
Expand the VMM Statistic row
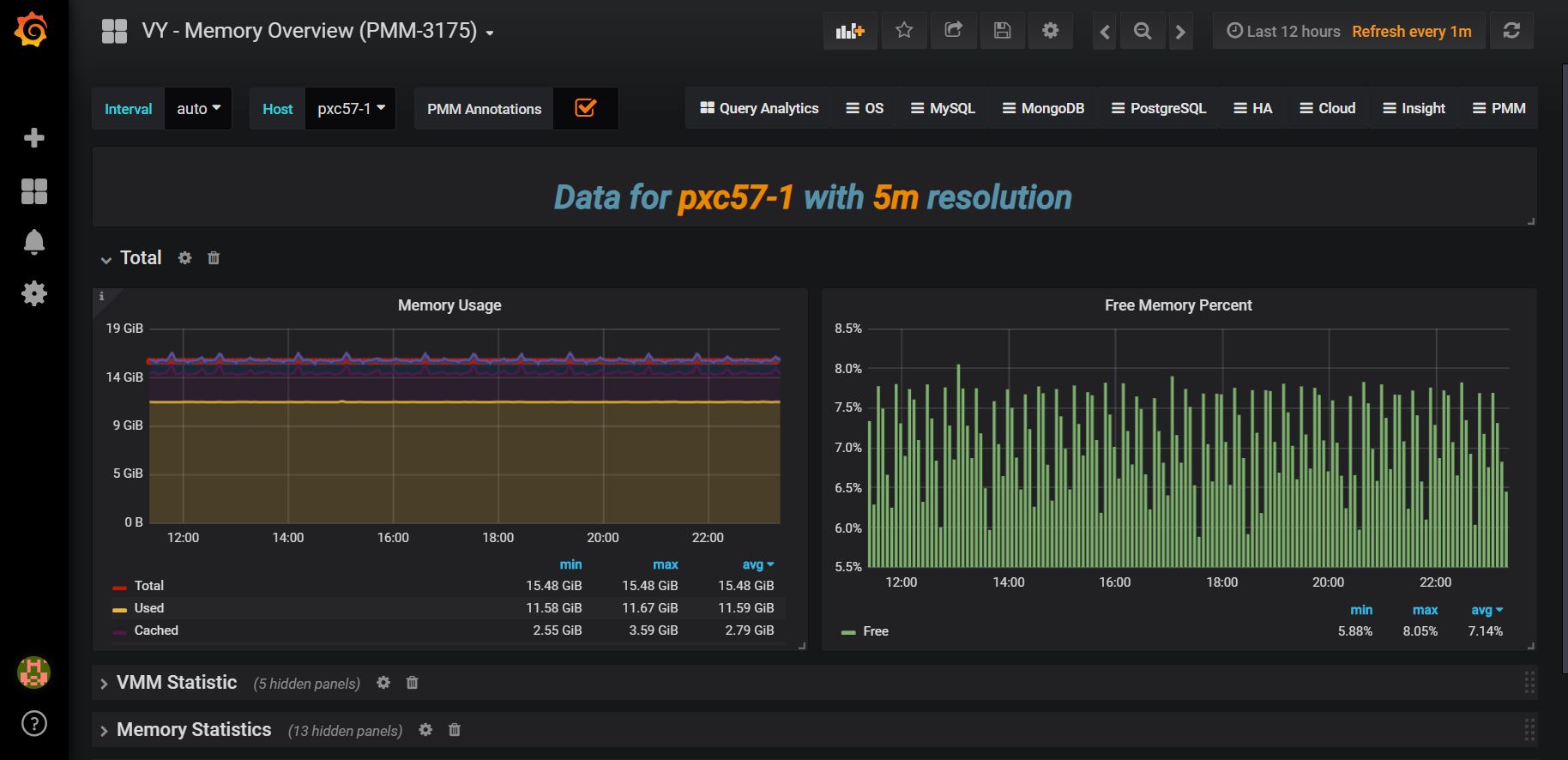pos(177,683)
